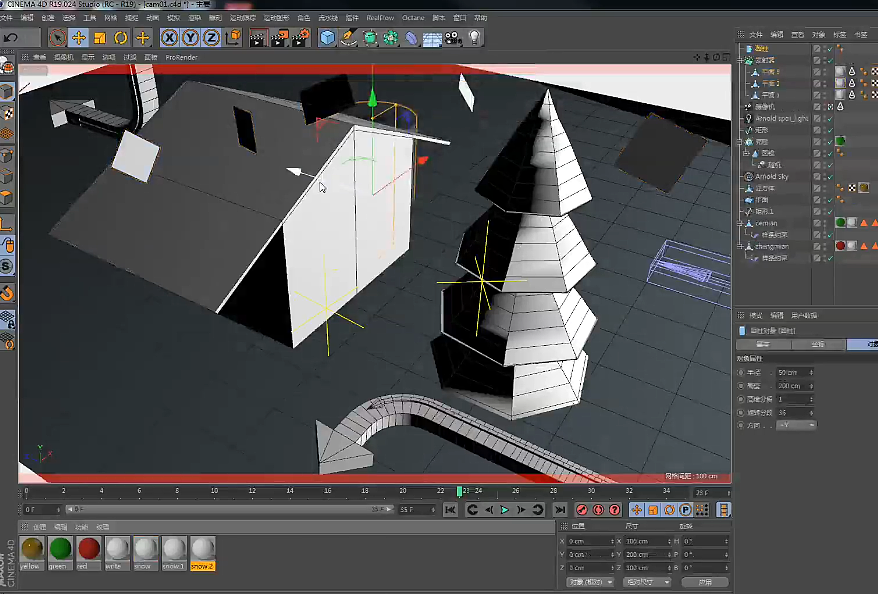Click the Arnold spot_light icon in the object list
878x594 pixels.
click(748, 119)
